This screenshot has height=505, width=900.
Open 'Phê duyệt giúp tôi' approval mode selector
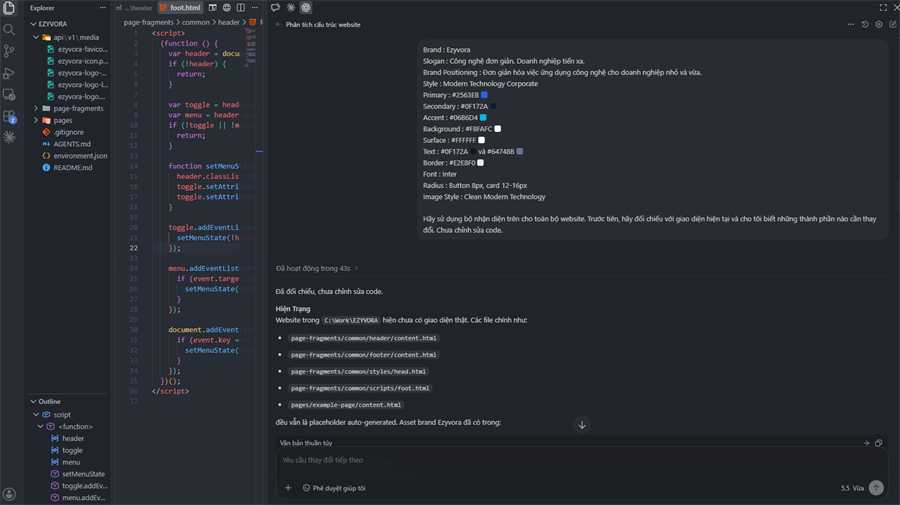334,488
